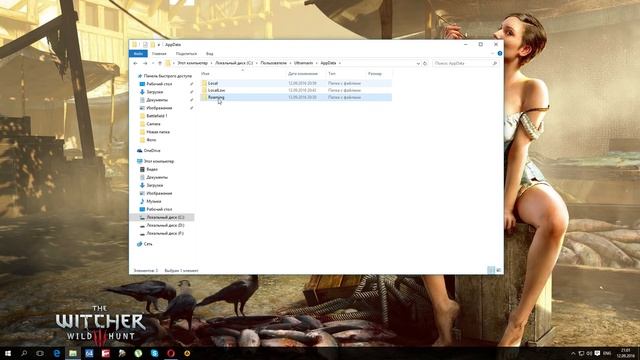
Task: Open the taskbar clock and date
Action: point(625,353)
